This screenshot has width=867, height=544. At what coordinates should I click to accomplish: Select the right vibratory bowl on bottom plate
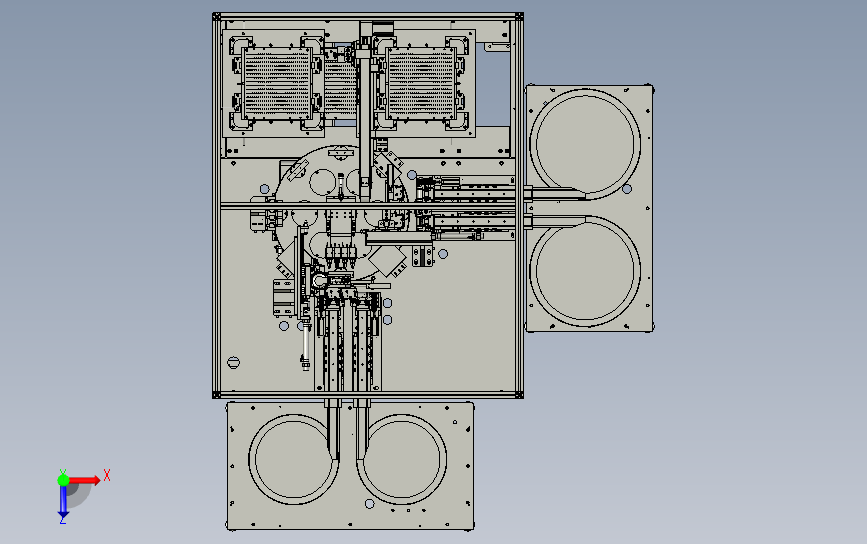(x=402, y=459)
